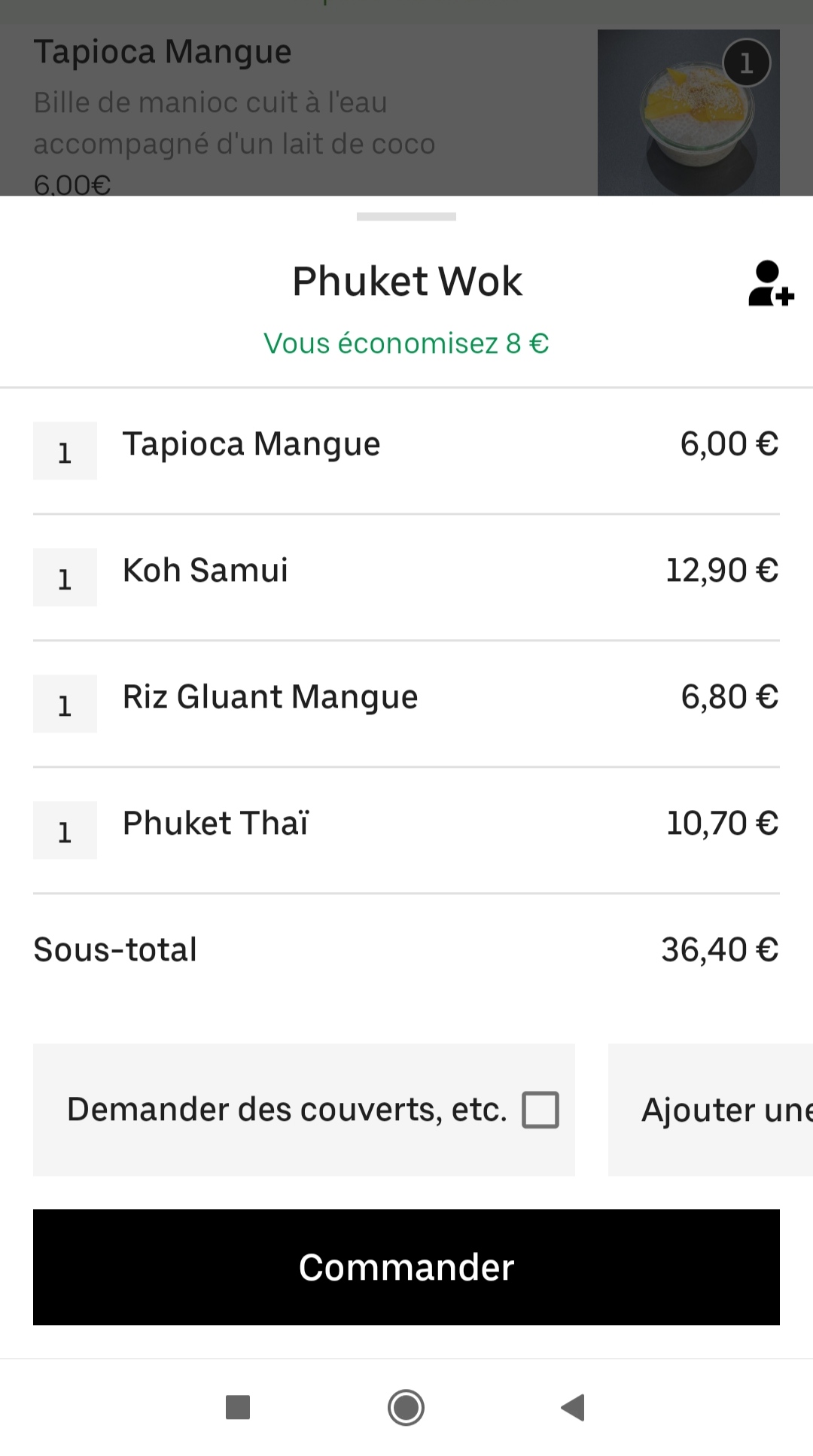The width and height of the screenshot is (813, 1456).
Task: Tap the Android back navigation triangle
Action: click(x=573, y=1407)
